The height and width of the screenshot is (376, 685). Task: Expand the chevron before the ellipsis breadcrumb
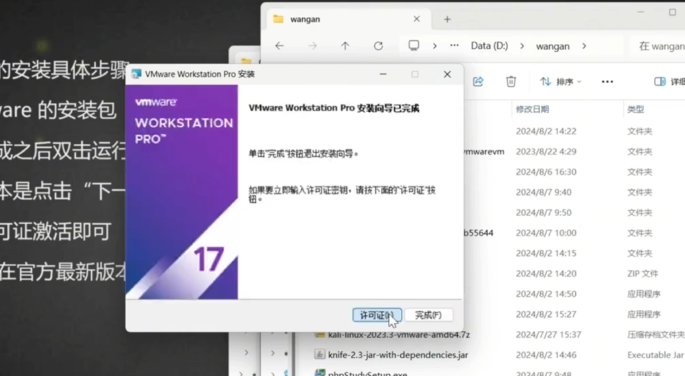pos(435,46)
